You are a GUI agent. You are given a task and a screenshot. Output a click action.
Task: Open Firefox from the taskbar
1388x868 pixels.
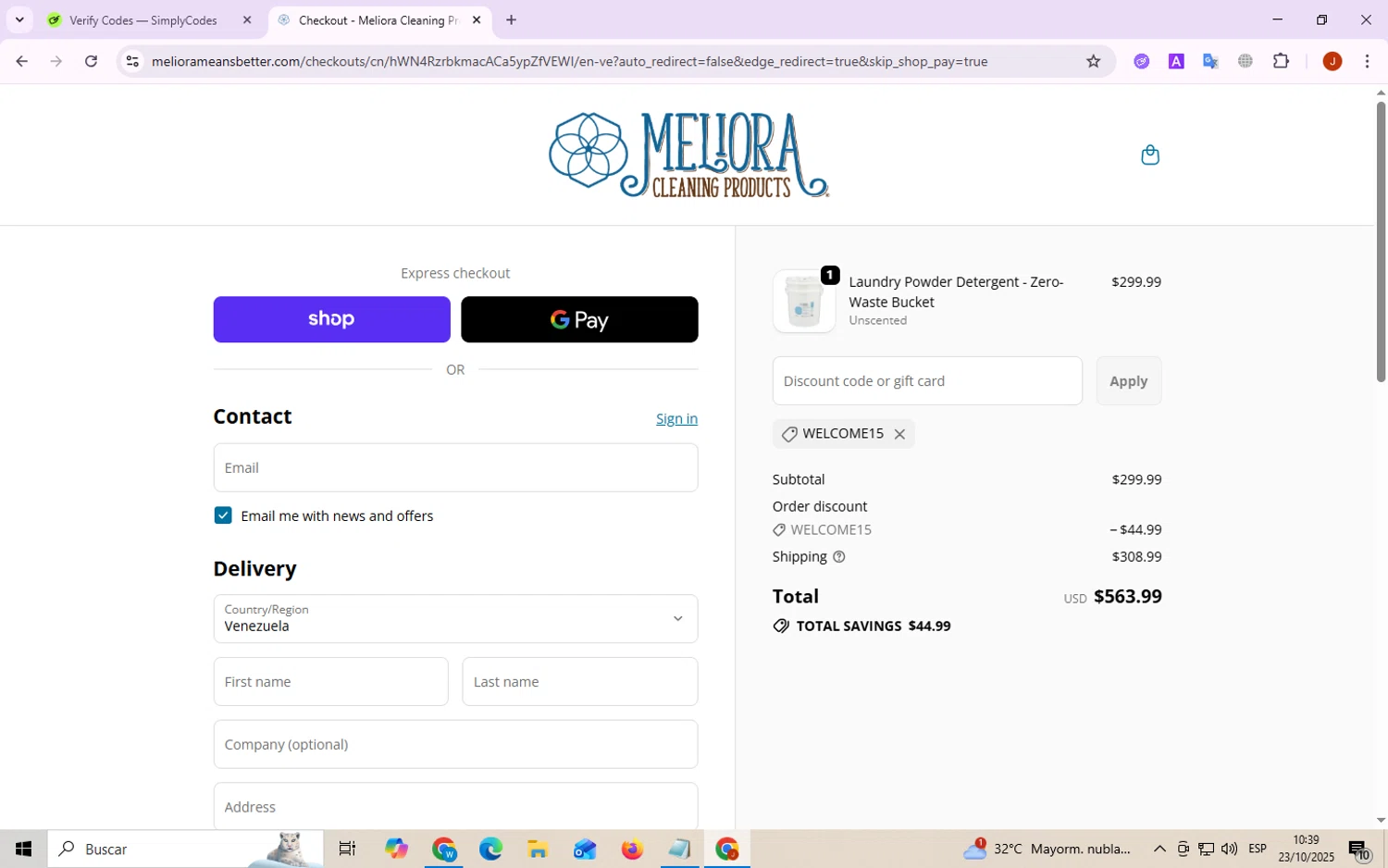(632, 849)
